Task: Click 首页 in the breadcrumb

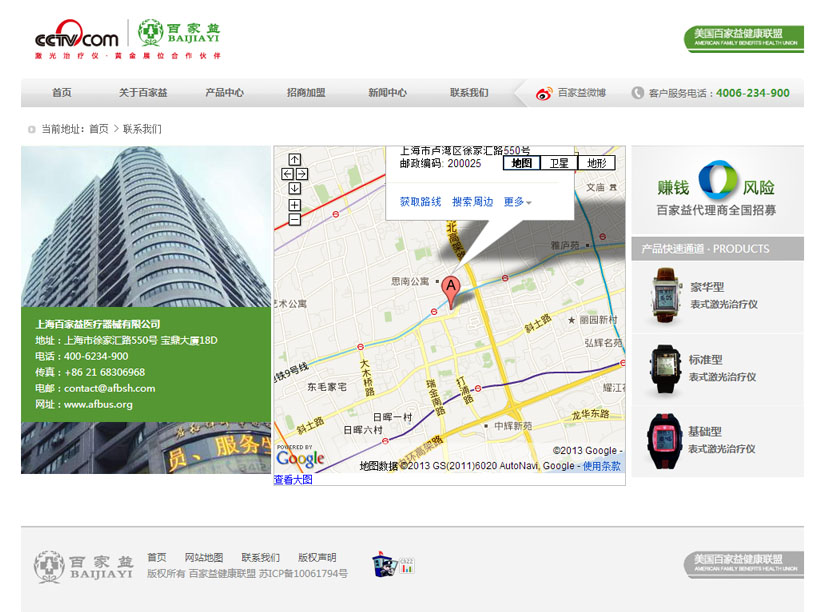Action: pos(99,129)
